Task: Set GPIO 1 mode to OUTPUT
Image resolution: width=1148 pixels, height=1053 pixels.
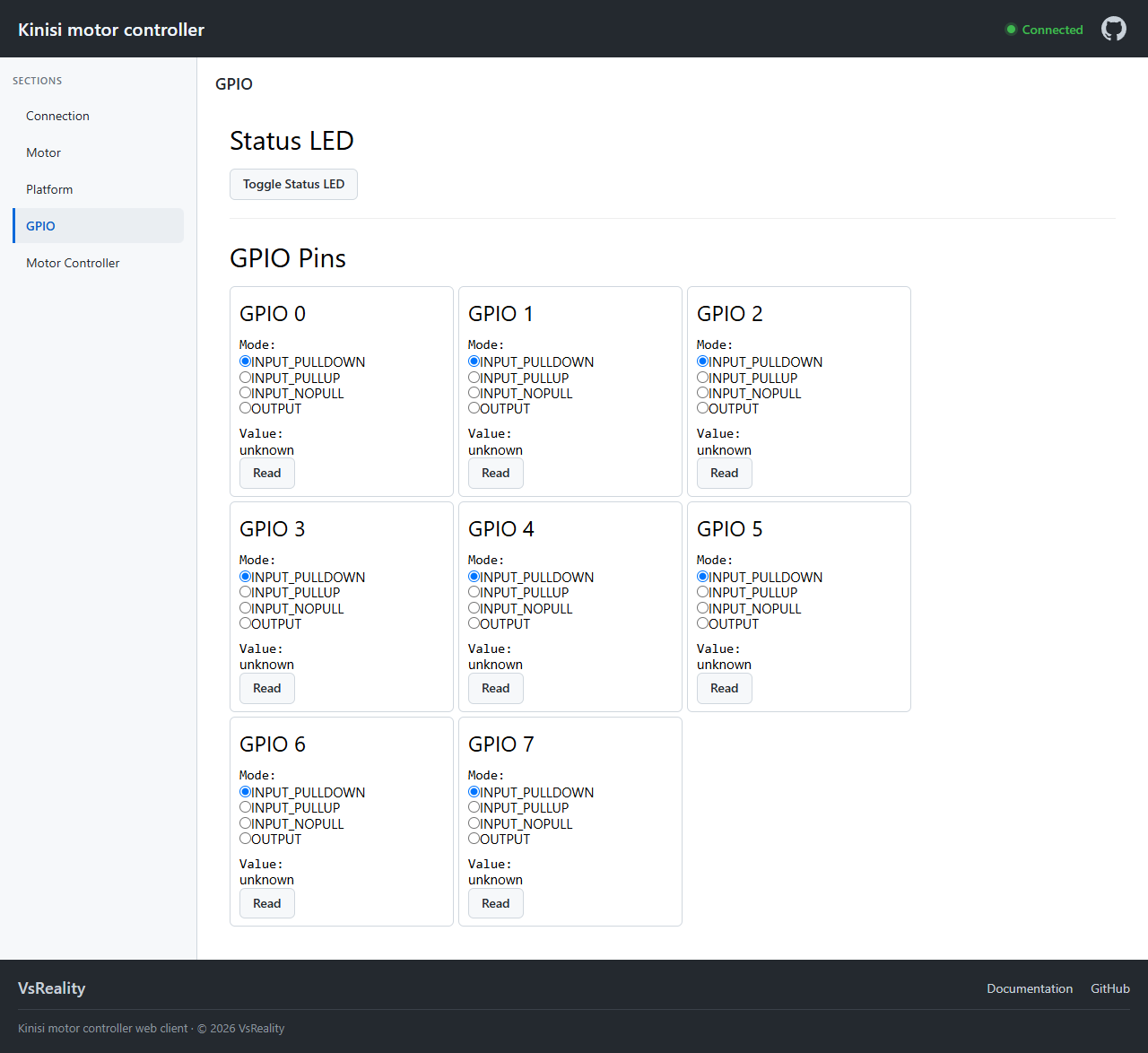Action: [474, 408]
